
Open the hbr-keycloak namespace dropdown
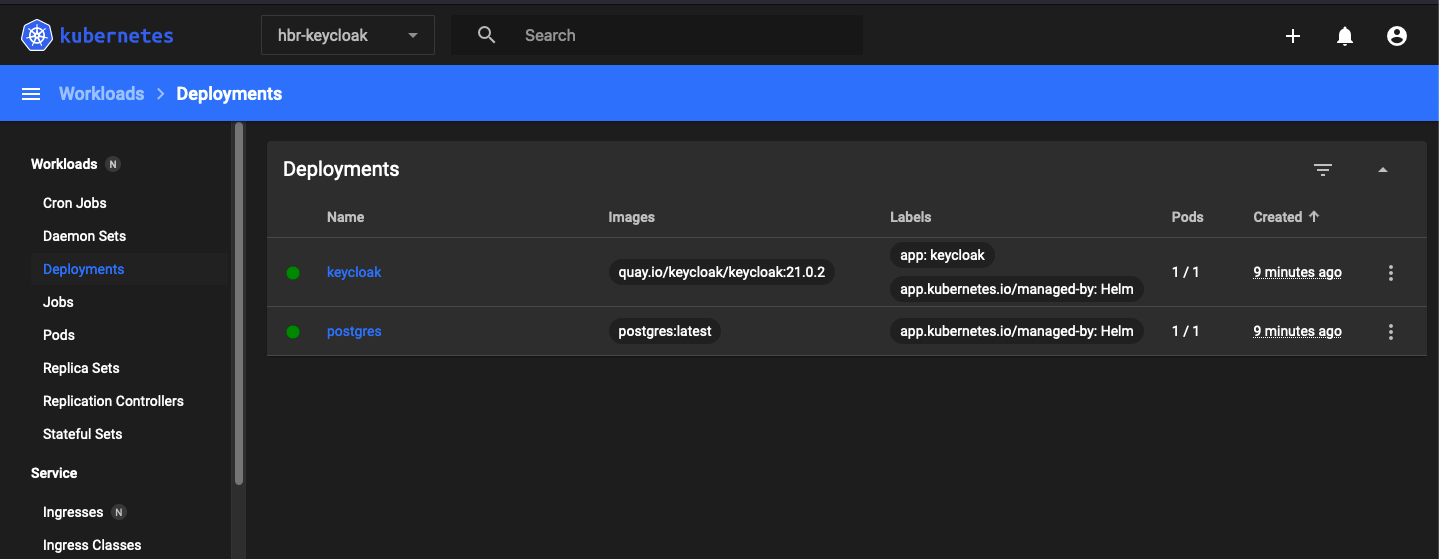(x=348, y=35)
